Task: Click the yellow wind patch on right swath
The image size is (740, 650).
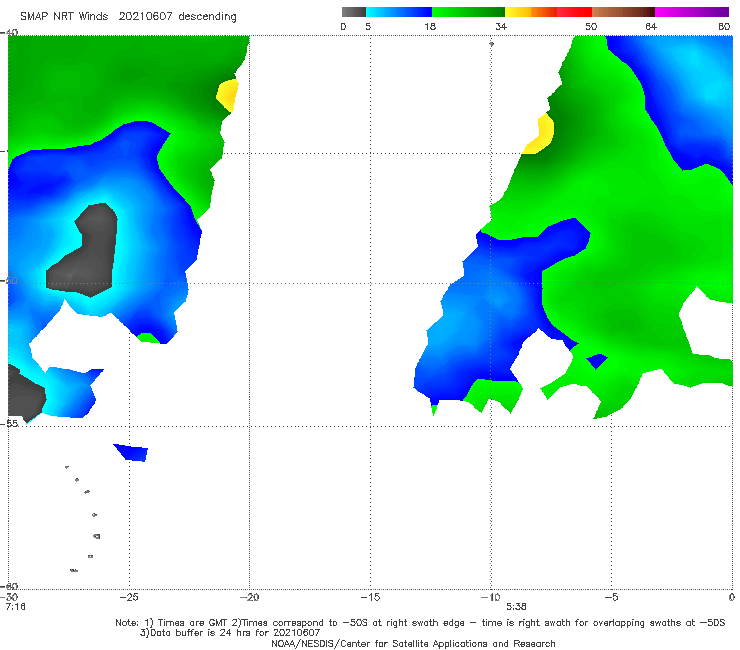Action: 540,135
